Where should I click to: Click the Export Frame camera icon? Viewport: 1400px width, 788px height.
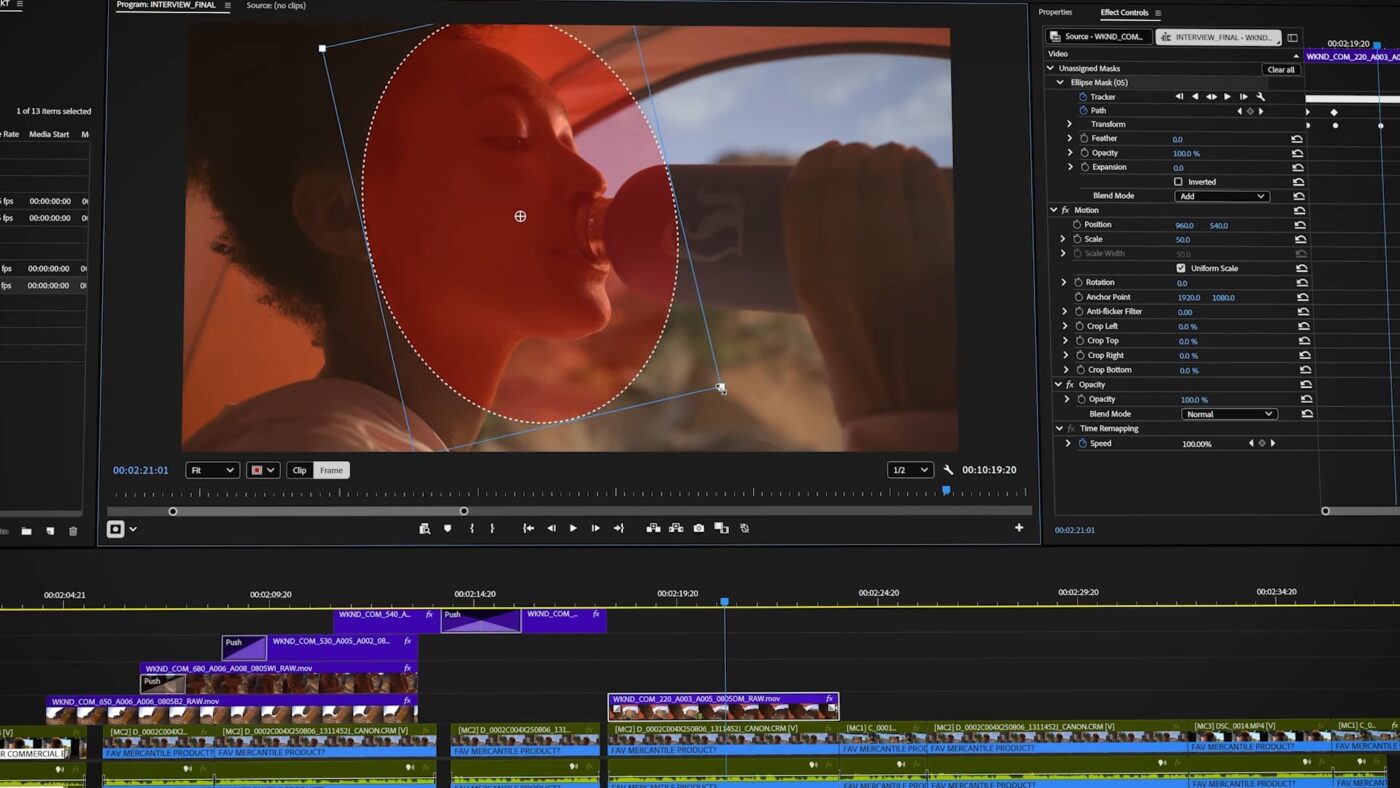point(699,528)
